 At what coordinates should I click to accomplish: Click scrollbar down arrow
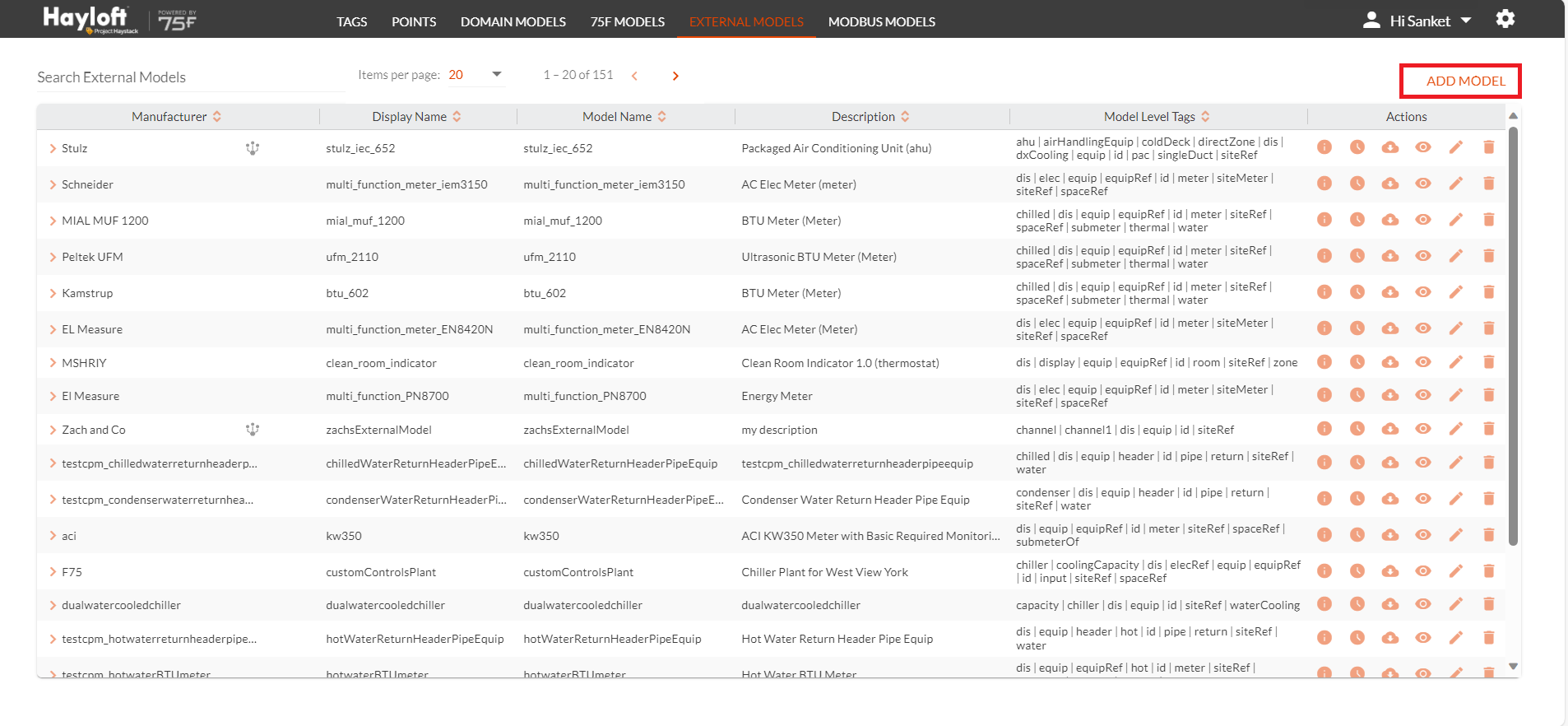1513,667
